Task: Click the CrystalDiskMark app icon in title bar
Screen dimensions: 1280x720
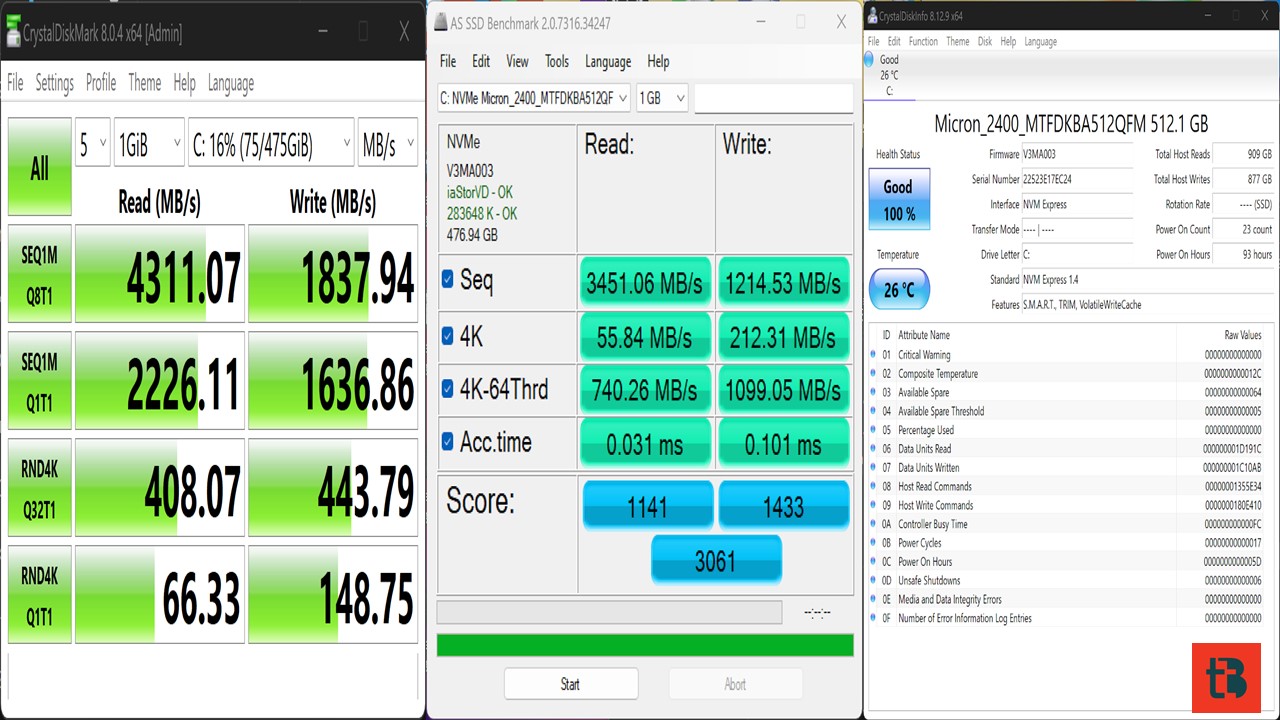Action: coord(13,32)
